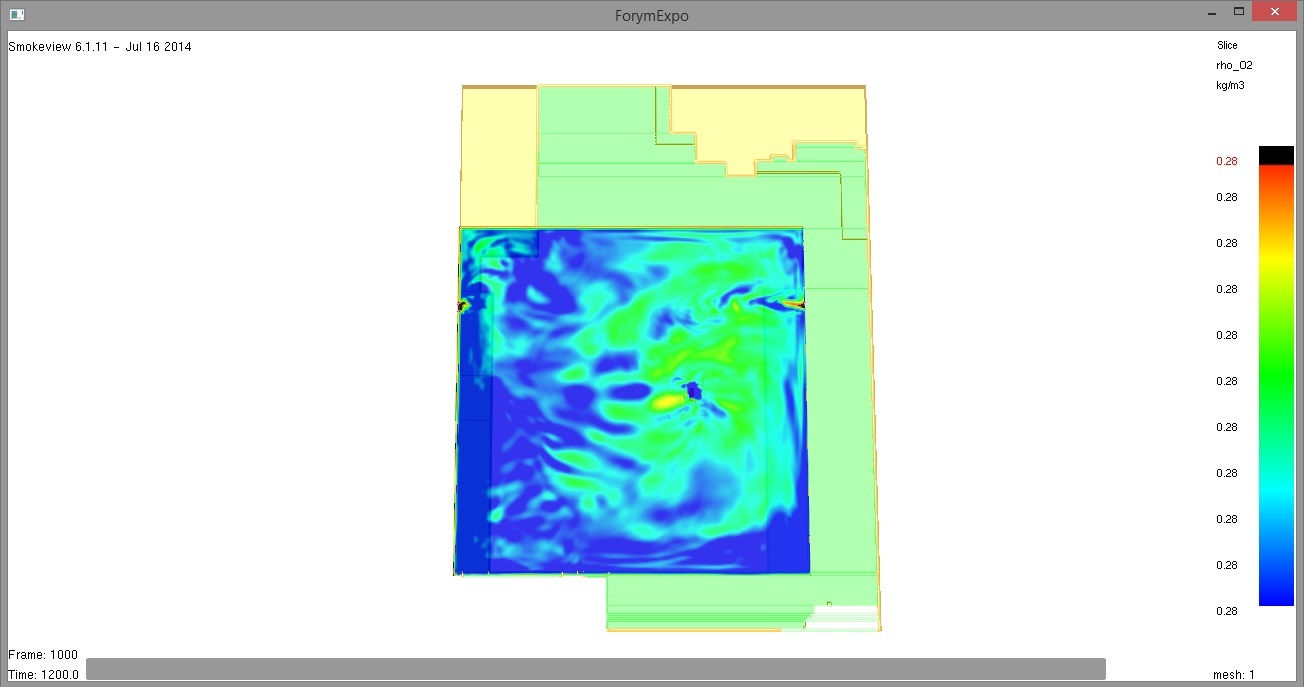Click the yellow hot spot in the slice
The width and height of the screenshot is (1304, 687).
click(668, 401)
